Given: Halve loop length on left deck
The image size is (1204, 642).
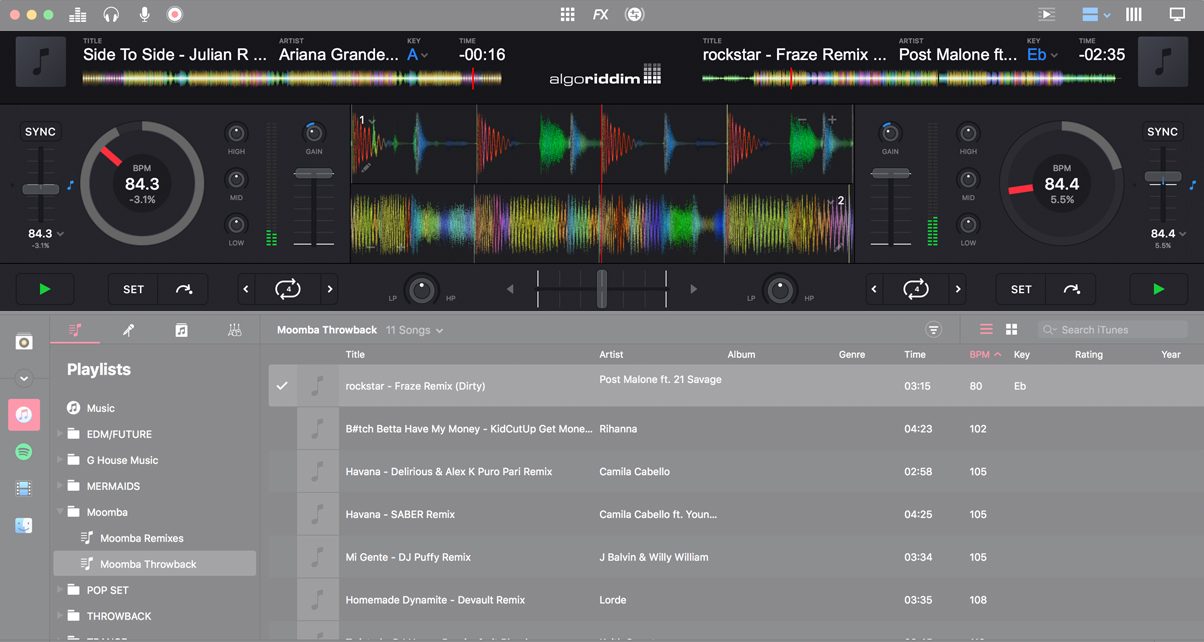Looking at the screenshot, I should tap(247, 289).
